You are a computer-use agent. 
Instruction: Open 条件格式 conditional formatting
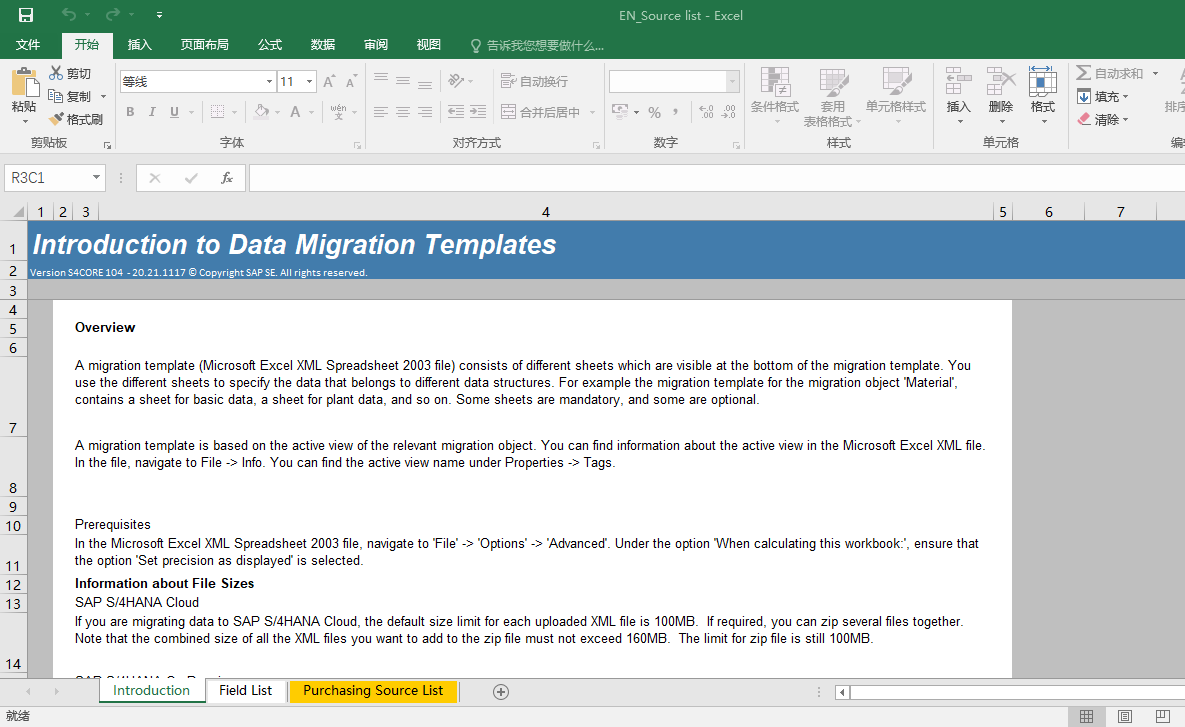(x=775, y=97)
